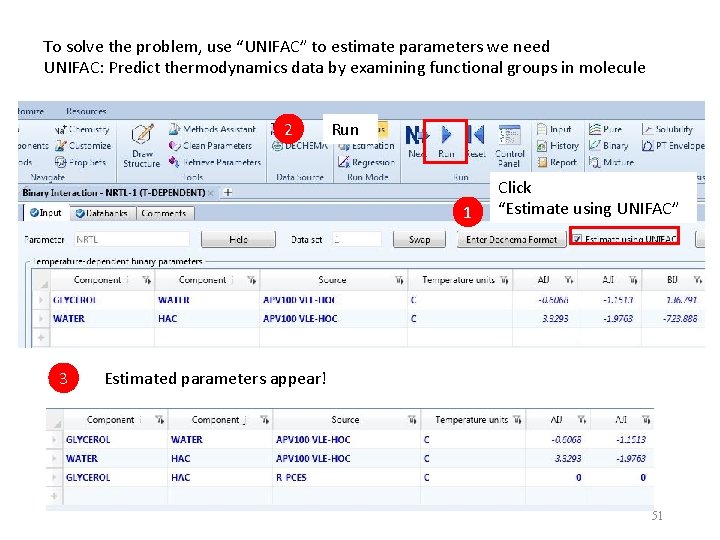Switch to the Comments tab
Viewport: 720px width, 540px height.
click(164, 213)
